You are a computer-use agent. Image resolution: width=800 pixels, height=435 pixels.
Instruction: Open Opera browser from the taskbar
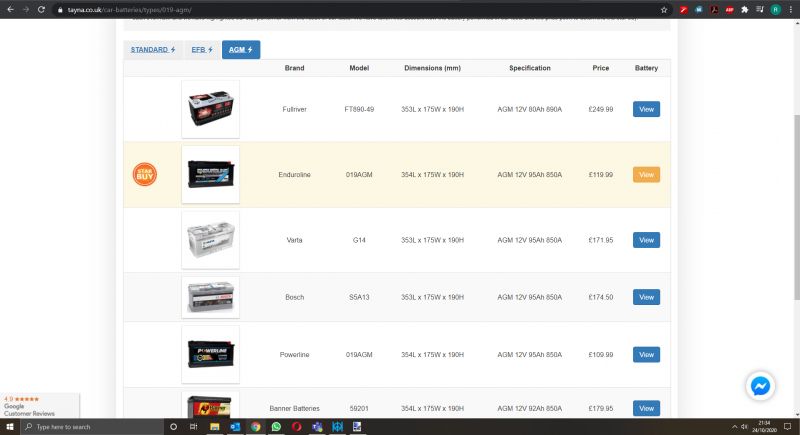click(x=296, y=427)
